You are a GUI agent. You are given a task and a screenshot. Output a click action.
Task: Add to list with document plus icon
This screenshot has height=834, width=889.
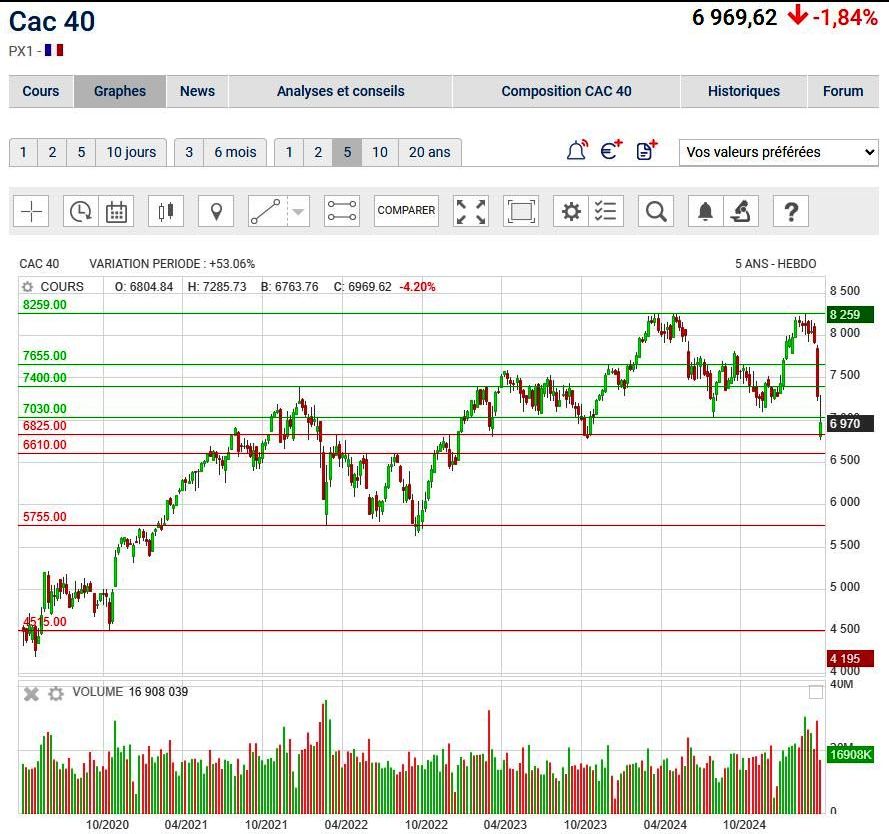tap(646, 151)
